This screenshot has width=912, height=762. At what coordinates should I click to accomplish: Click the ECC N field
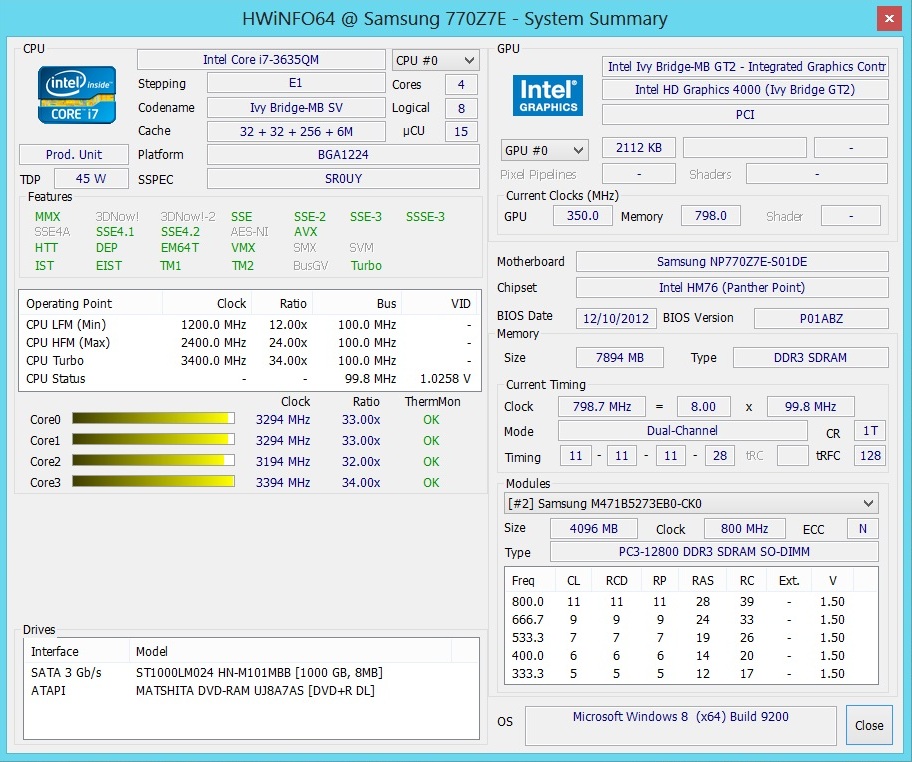(863, 529)
